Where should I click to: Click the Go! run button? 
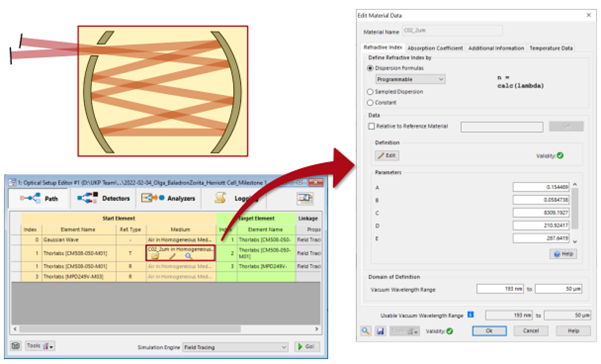[x=307, y=346]
